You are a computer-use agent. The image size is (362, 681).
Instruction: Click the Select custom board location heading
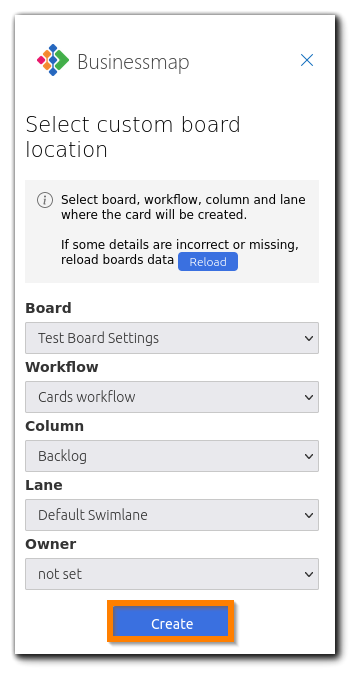tap(133, 137)
